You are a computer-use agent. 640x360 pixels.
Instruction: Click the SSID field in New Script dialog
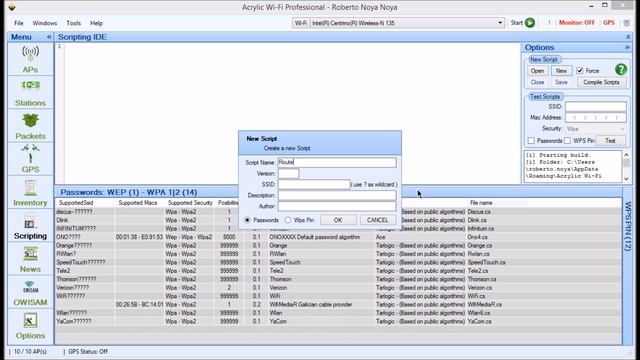click(314, 184)
